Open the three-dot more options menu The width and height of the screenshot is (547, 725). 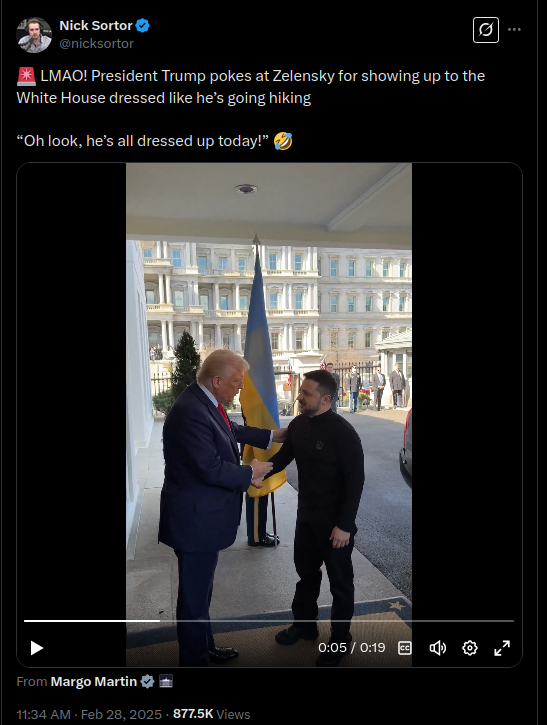514,30
